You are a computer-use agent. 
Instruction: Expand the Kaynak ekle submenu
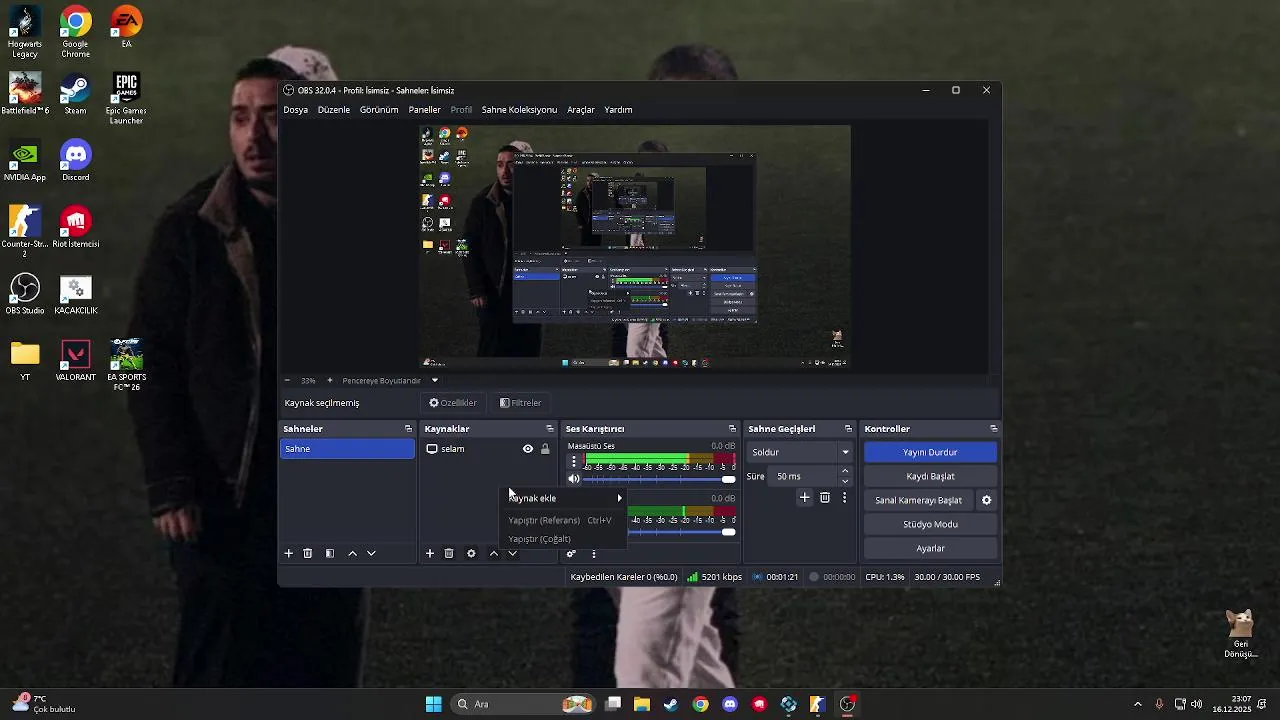pyautogui.click(x=564, y=498)
